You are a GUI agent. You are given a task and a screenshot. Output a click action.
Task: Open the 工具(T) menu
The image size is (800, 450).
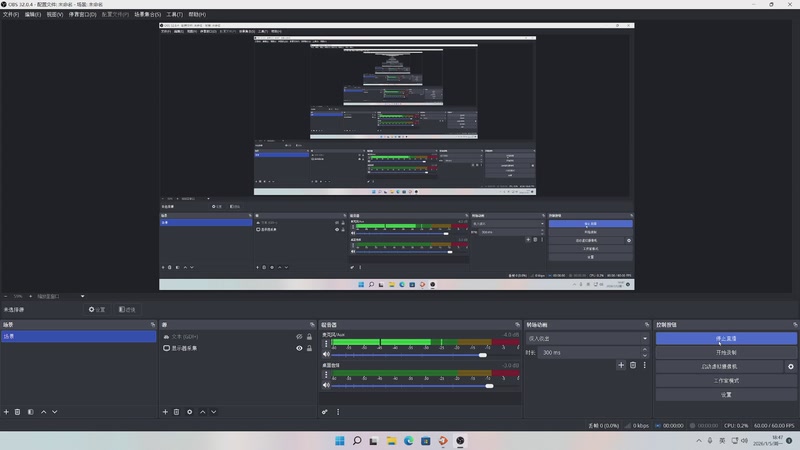(x=174, y=14)
